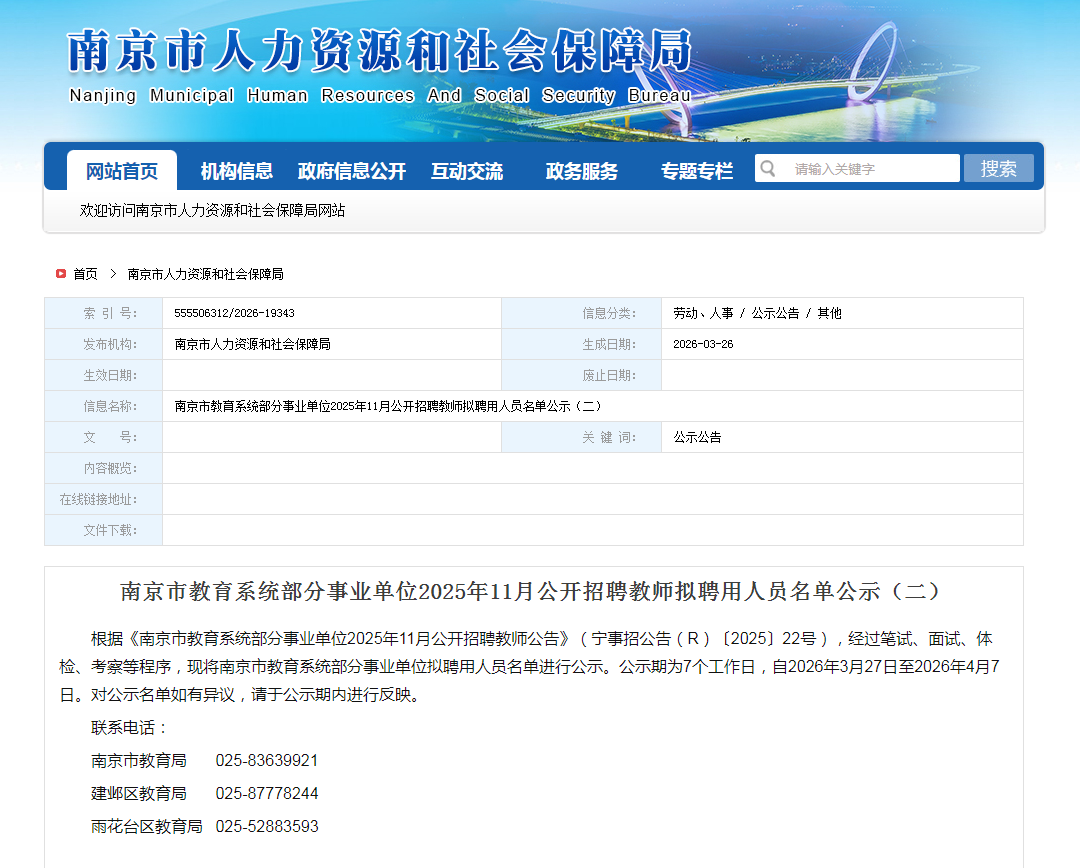Click the 文件下载 row cell
This screenshot has height=868, width=1080.
click(x=592, y=530)
